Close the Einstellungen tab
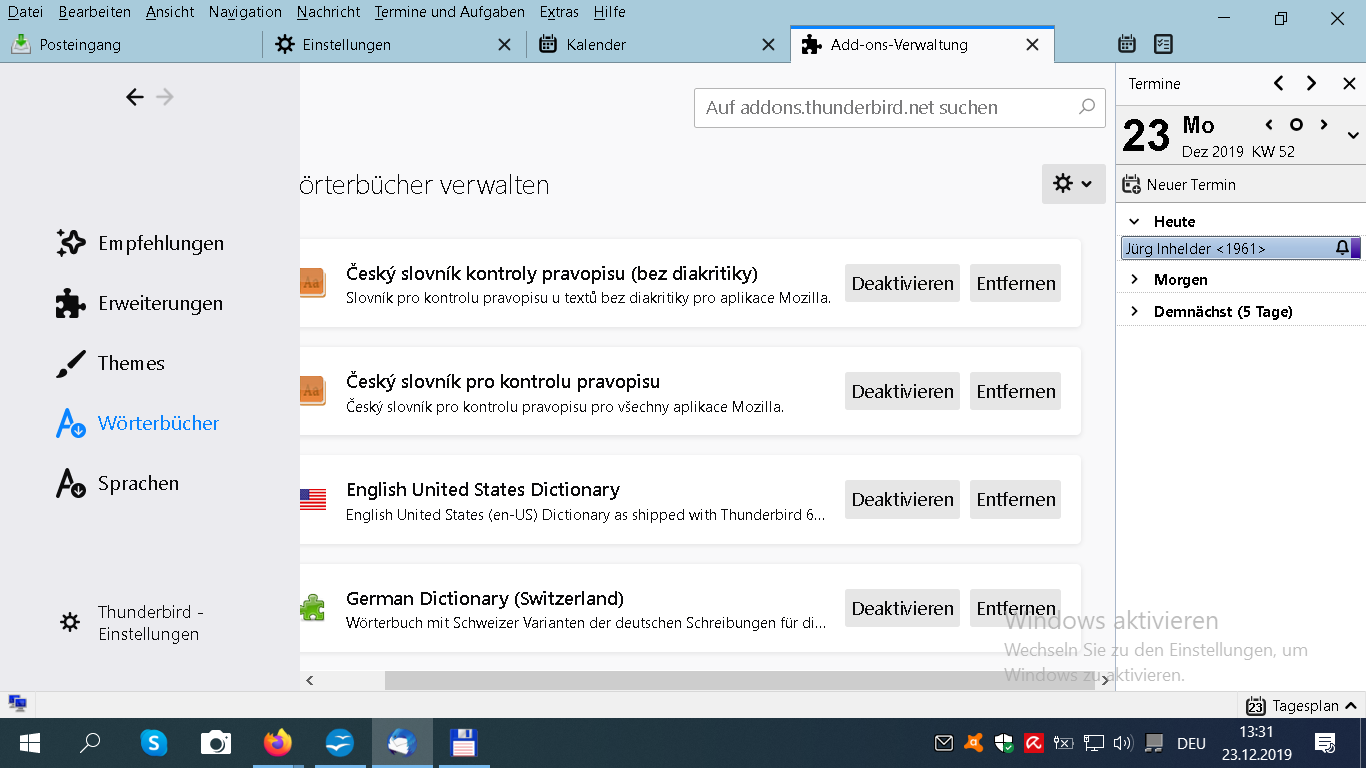This screenshot has width=1366, height=768. [x=505, y=44]
